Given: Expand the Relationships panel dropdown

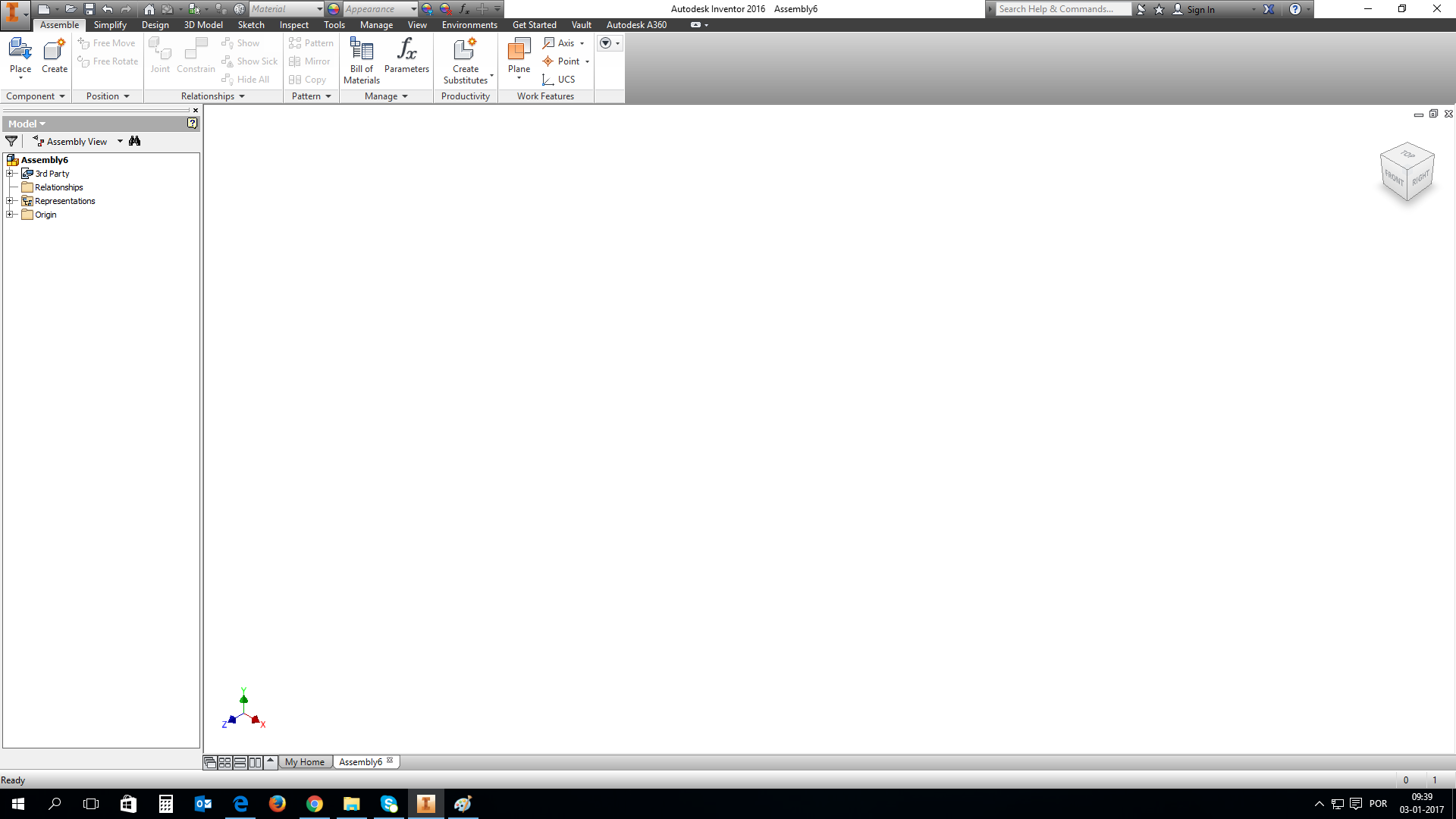Looking at the screenshot, I should click(242, 96).
